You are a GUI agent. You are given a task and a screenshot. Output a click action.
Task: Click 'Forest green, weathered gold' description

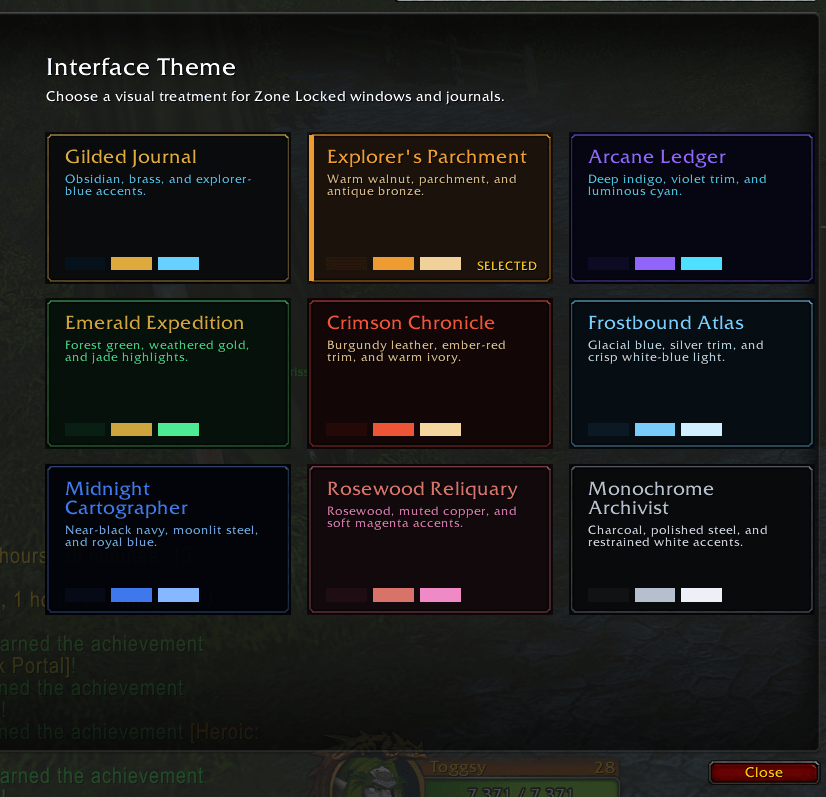pyautogui.click(x=157, y=351)
